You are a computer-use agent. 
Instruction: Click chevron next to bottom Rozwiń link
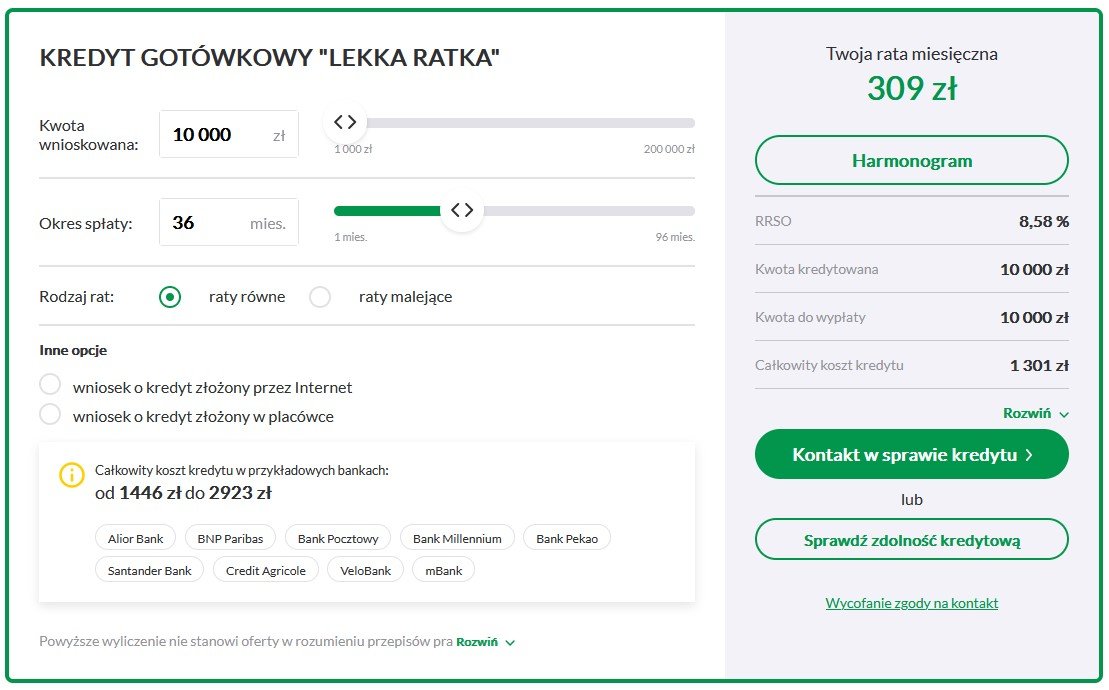pyautogui.click(x=511, y=643)
